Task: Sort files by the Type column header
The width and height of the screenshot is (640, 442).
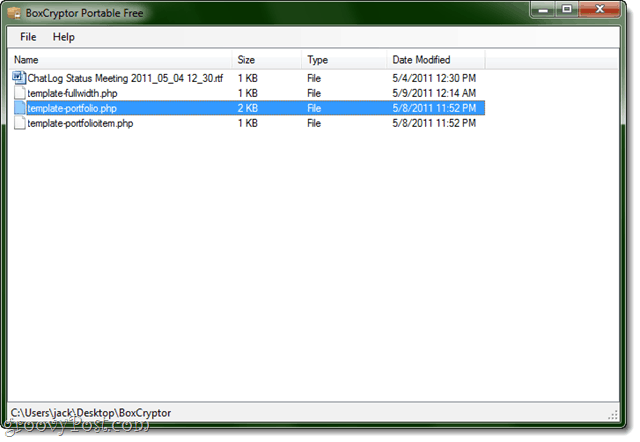Action: coord(344,60)
